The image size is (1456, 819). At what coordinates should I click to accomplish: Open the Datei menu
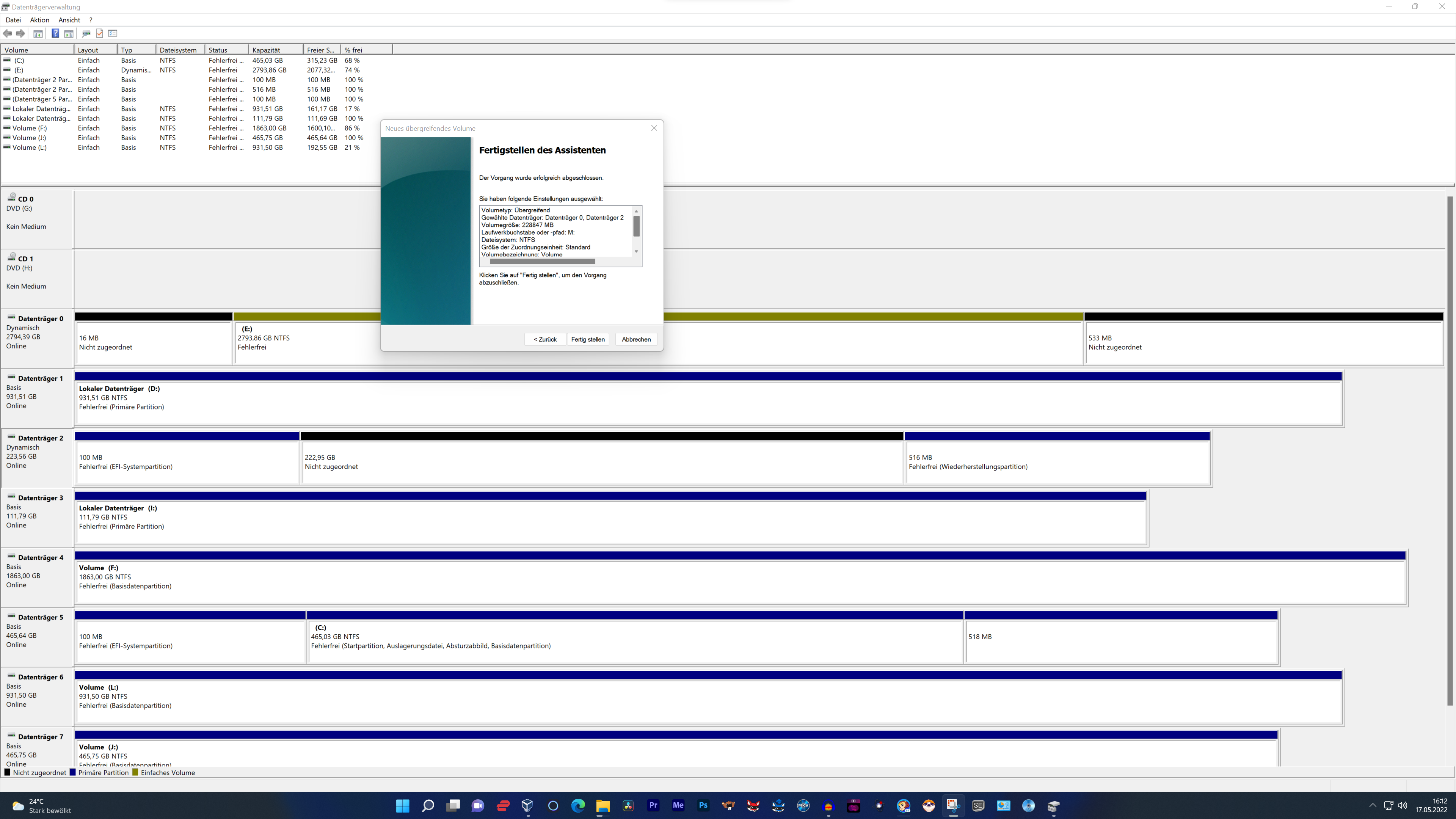pos(13,20)
